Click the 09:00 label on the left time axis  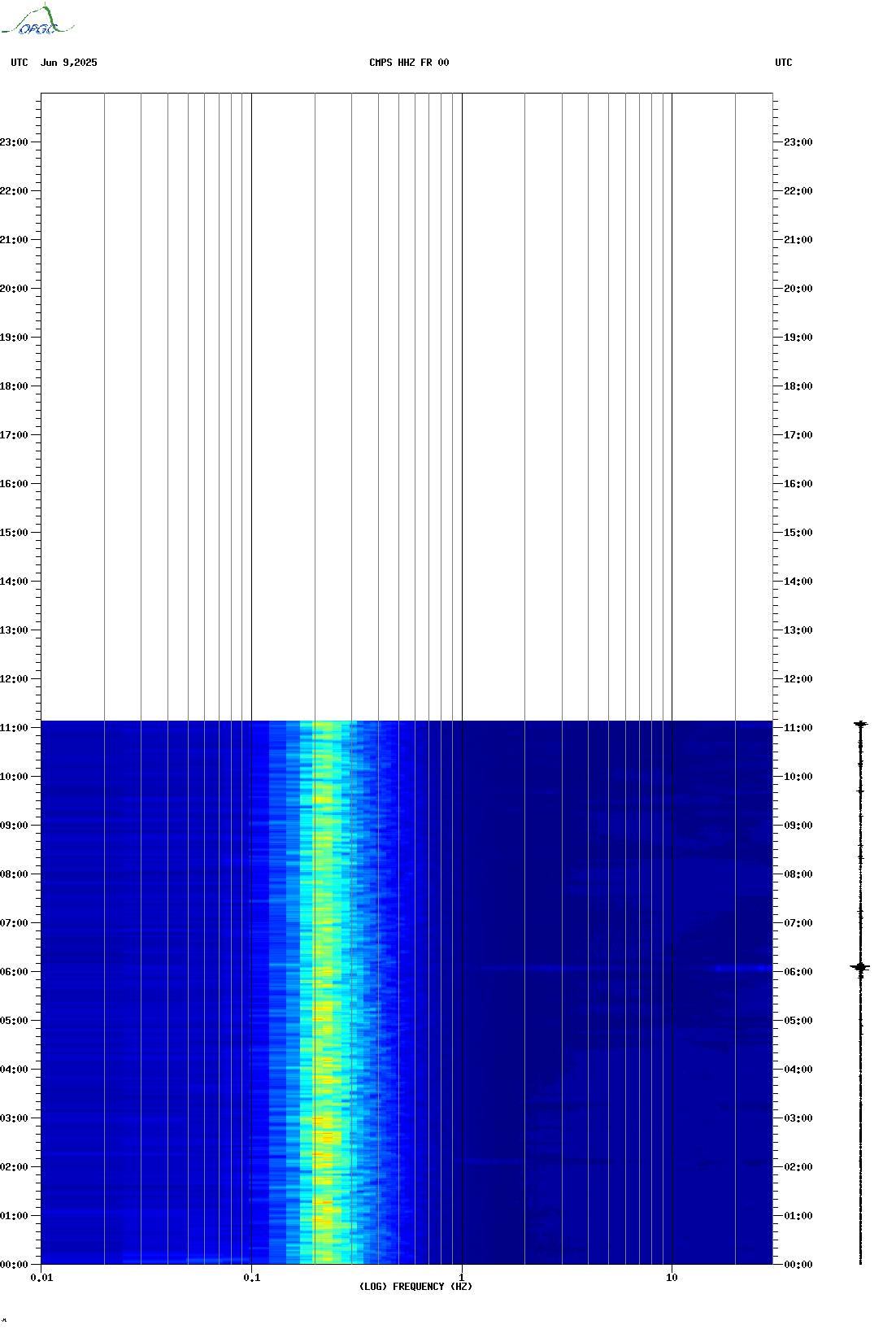click(x=13, y=826)
